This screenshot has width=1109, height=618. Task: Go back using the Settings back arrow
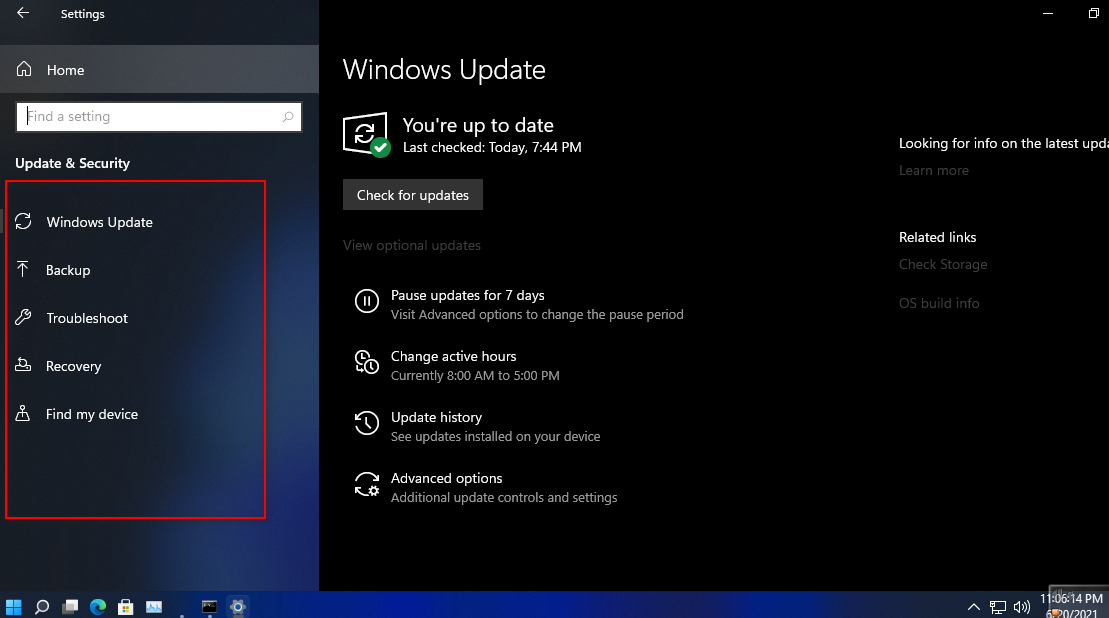(23, 13)
